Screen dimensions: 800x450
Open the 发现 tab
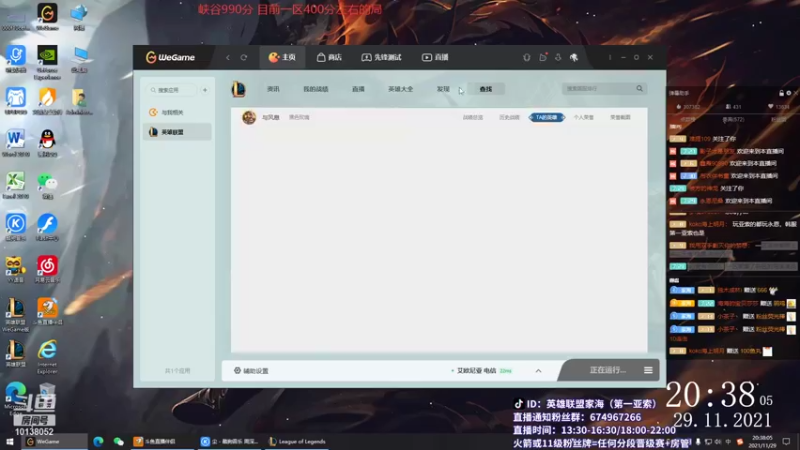coord(443,89)
